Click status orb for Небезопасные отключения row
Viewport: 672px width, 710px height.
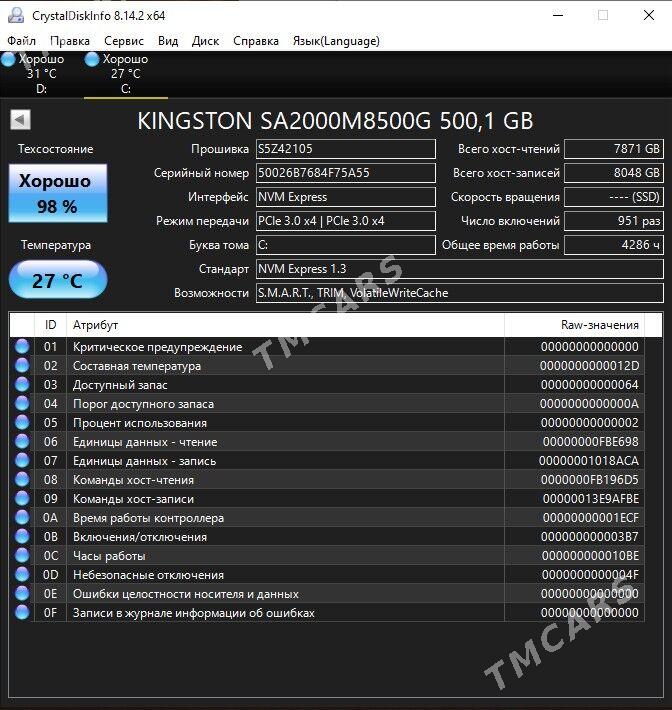[22, 575]
